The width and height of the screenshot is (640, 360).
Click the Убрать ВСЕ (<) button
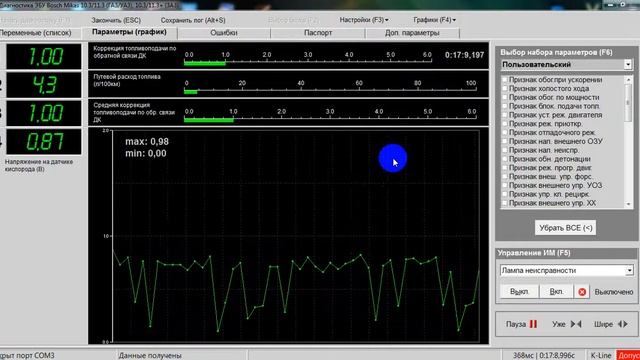(x=565, y=228)
